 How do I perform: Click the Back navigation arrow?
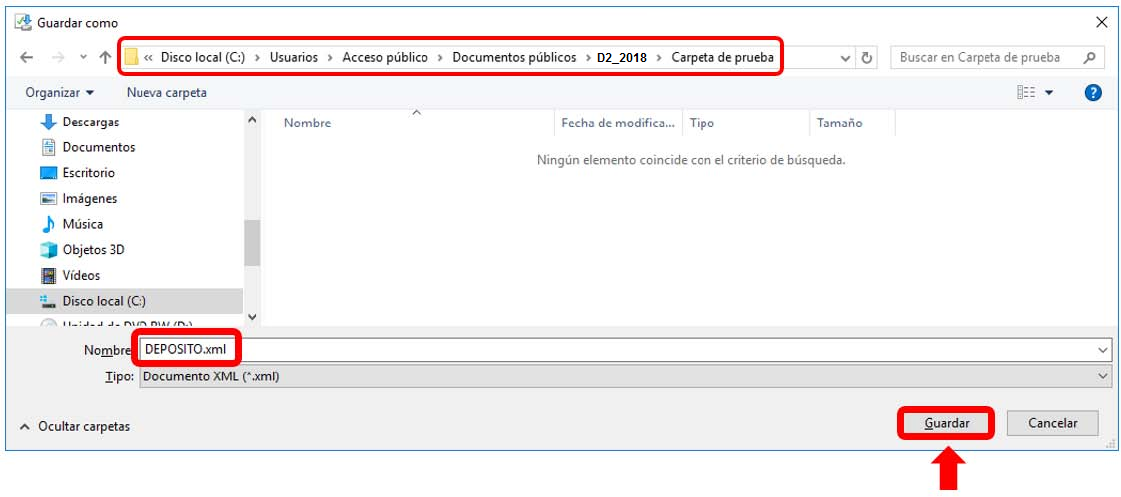pyautogui.click(x=27, y=58)
